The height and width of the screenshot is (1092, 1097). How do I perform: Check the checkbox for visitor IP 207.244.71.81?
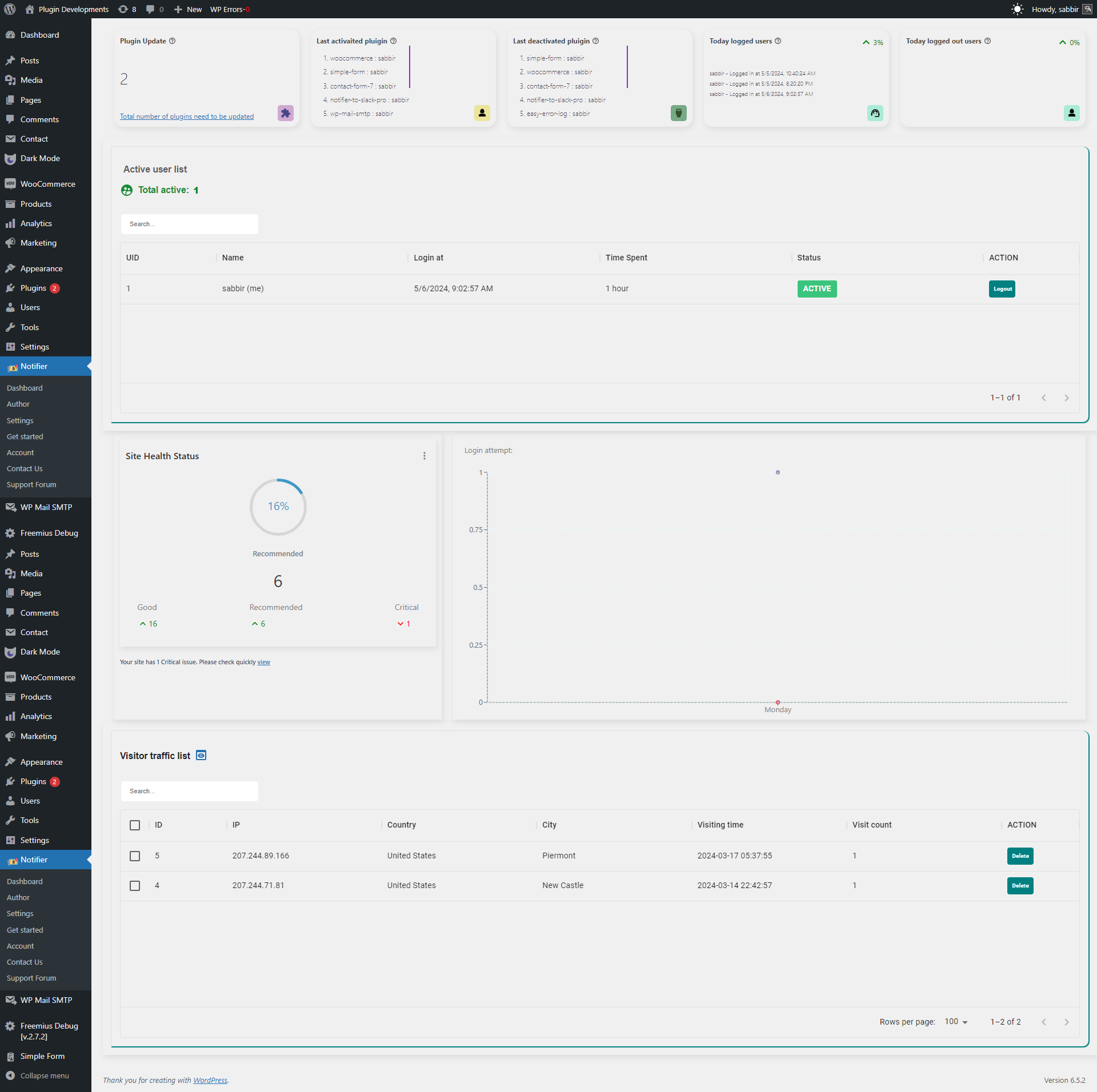[135, 885]
